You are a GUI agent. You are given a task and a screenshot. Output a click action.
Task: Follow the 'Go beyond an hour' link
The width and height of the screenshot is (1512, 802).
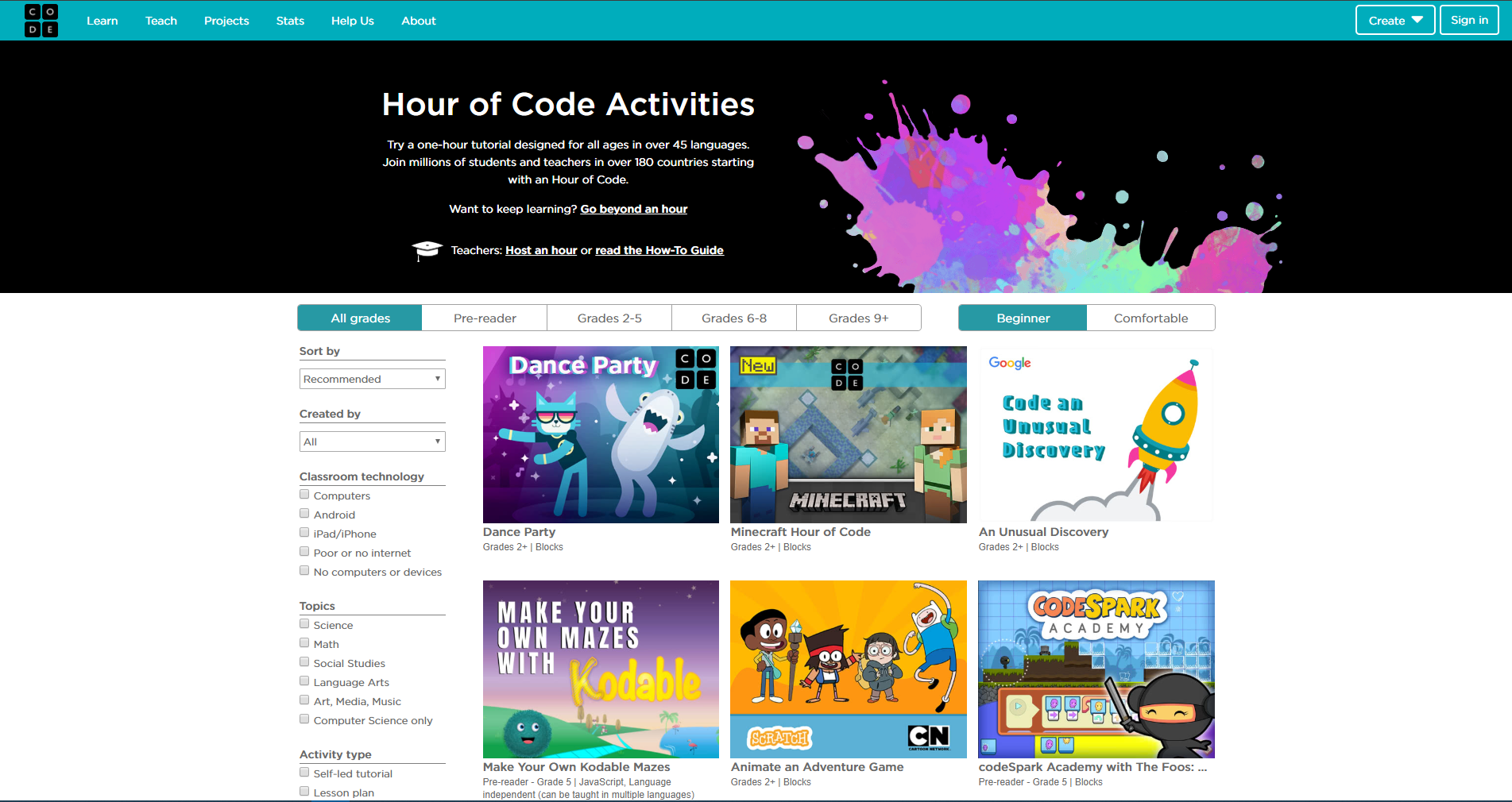[634, 209]
